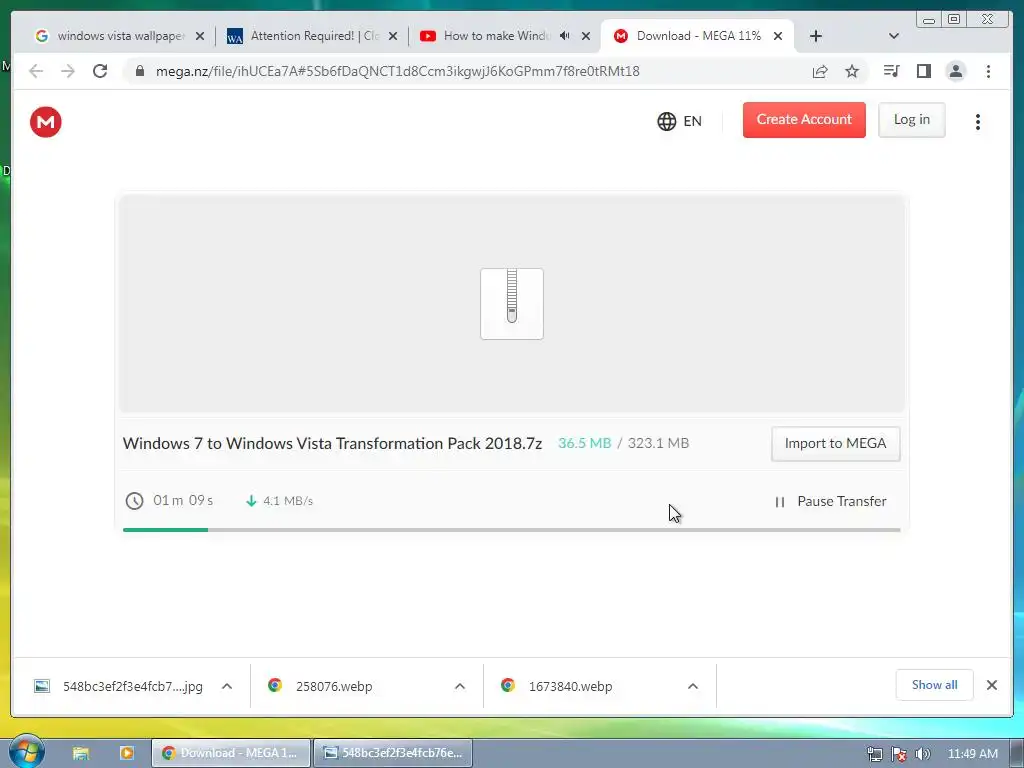This screenshot has width=1024, height=768.
Task: Expand options for 1673840.webp download
Action: click(693, 686)
